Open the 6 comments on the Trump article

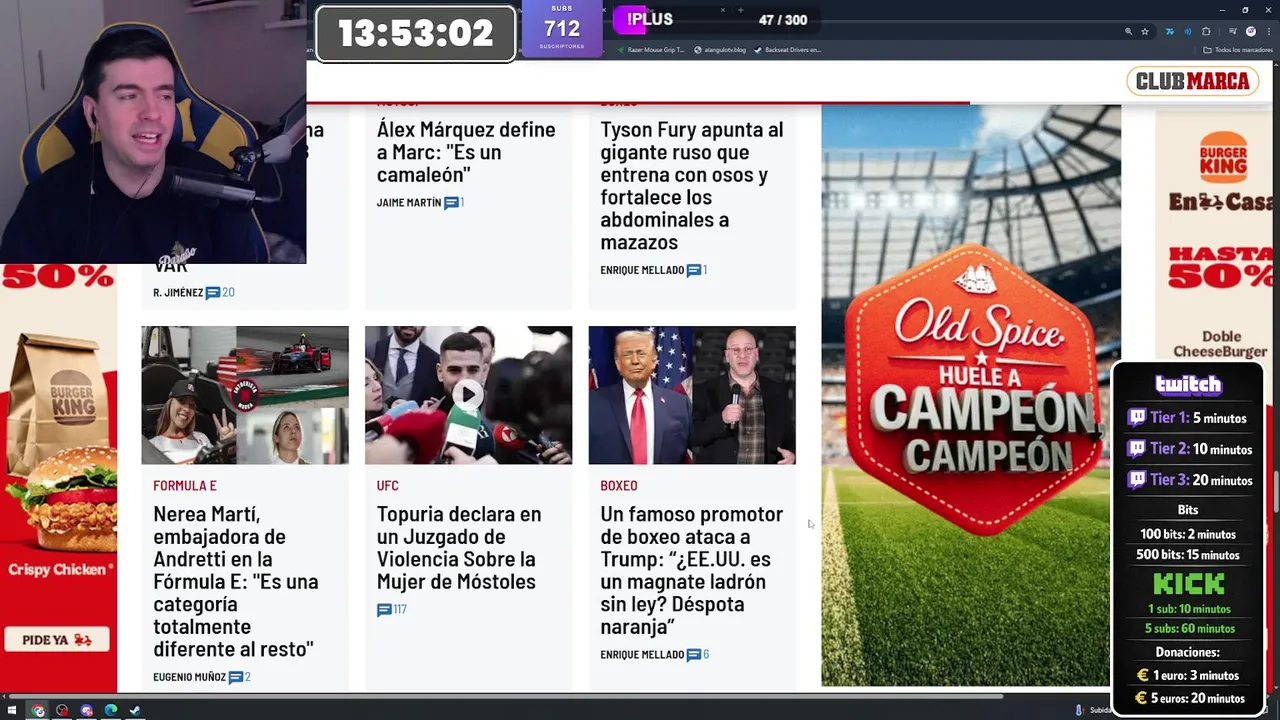click(698, 655)
